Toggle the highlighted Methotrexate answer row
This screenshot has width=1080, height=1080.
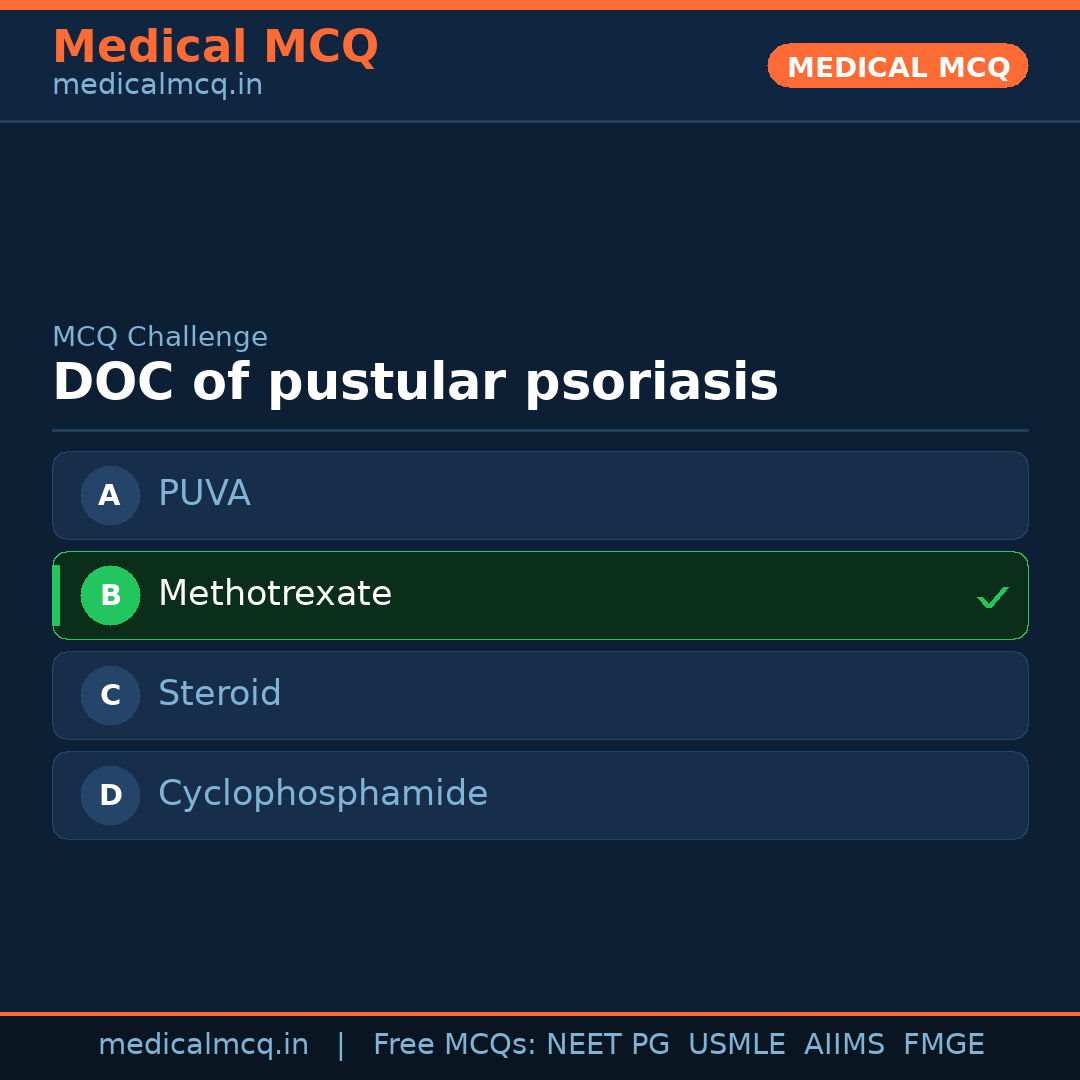pyautogui.click(x=540, y=595)
